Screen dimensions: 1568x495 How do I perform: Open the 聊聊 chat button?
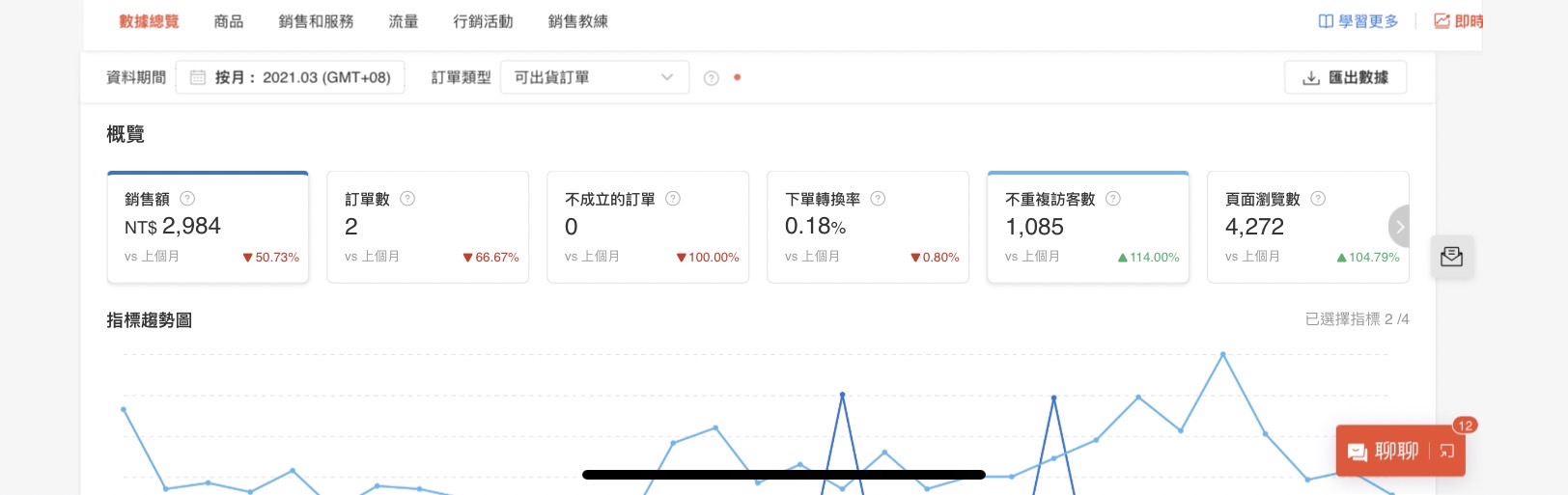point(1385,451)
